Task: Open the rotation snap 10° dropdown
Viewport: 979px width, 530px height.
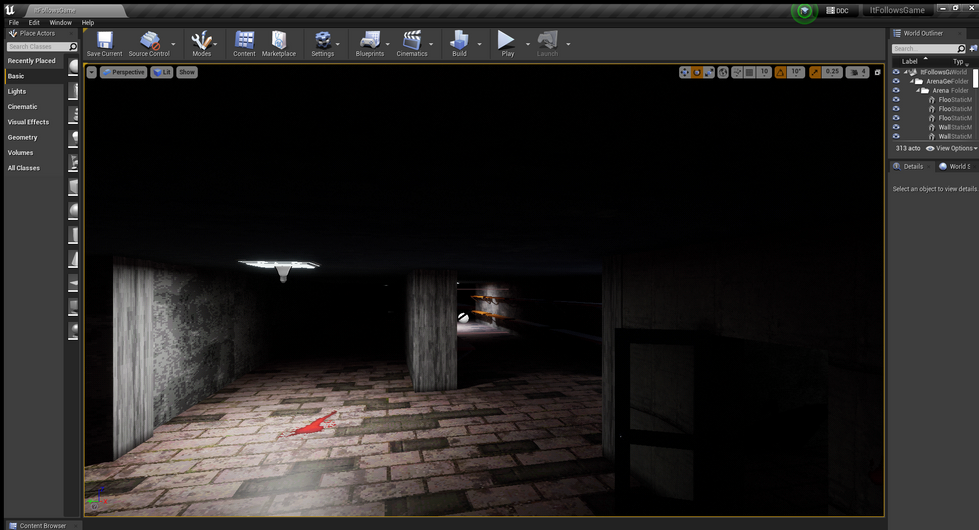Action: (x=796, y=72)
